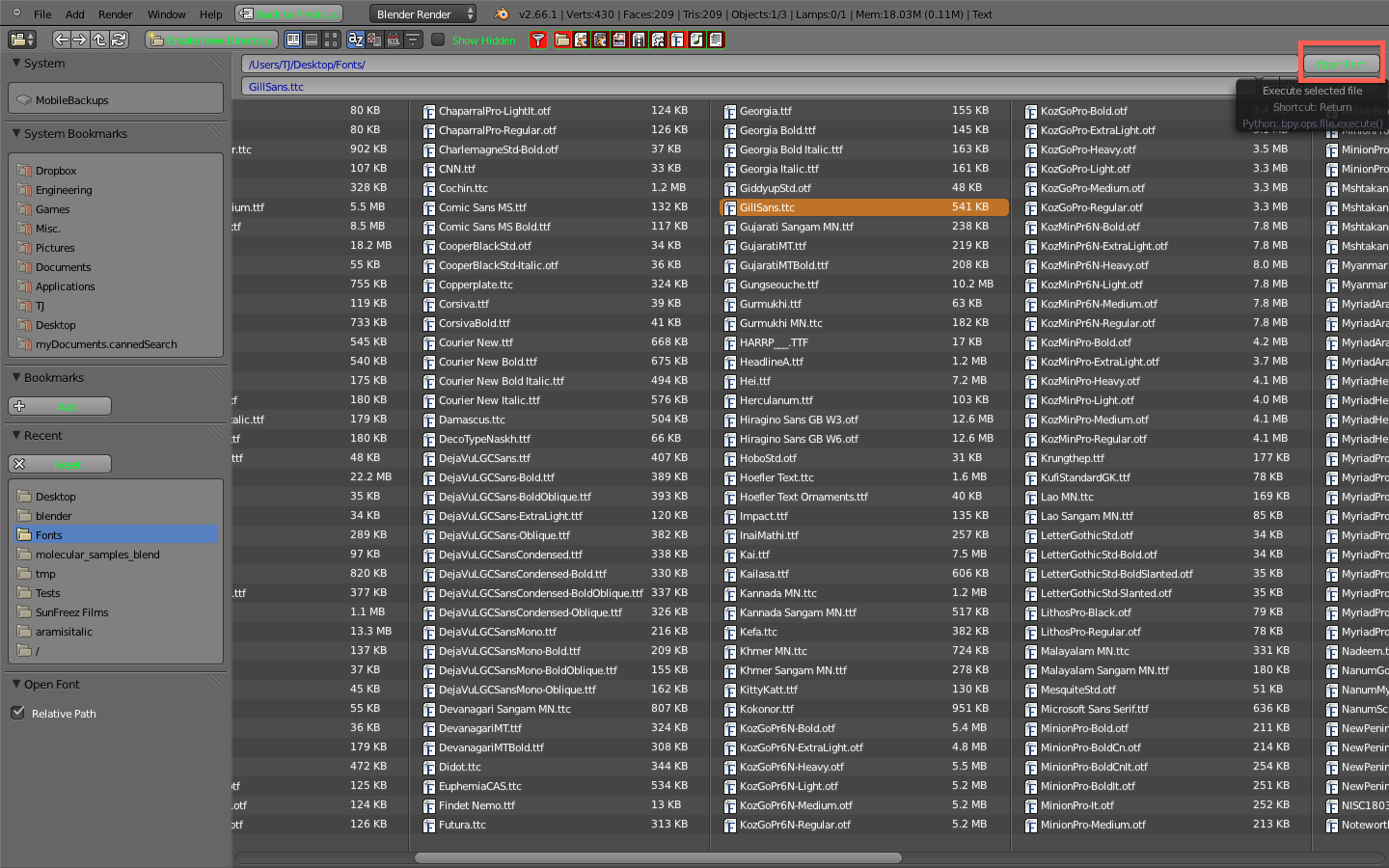The width and height of the screenshot is (1389, 868).
Task: Add a new bookmark
Action: 60,406
